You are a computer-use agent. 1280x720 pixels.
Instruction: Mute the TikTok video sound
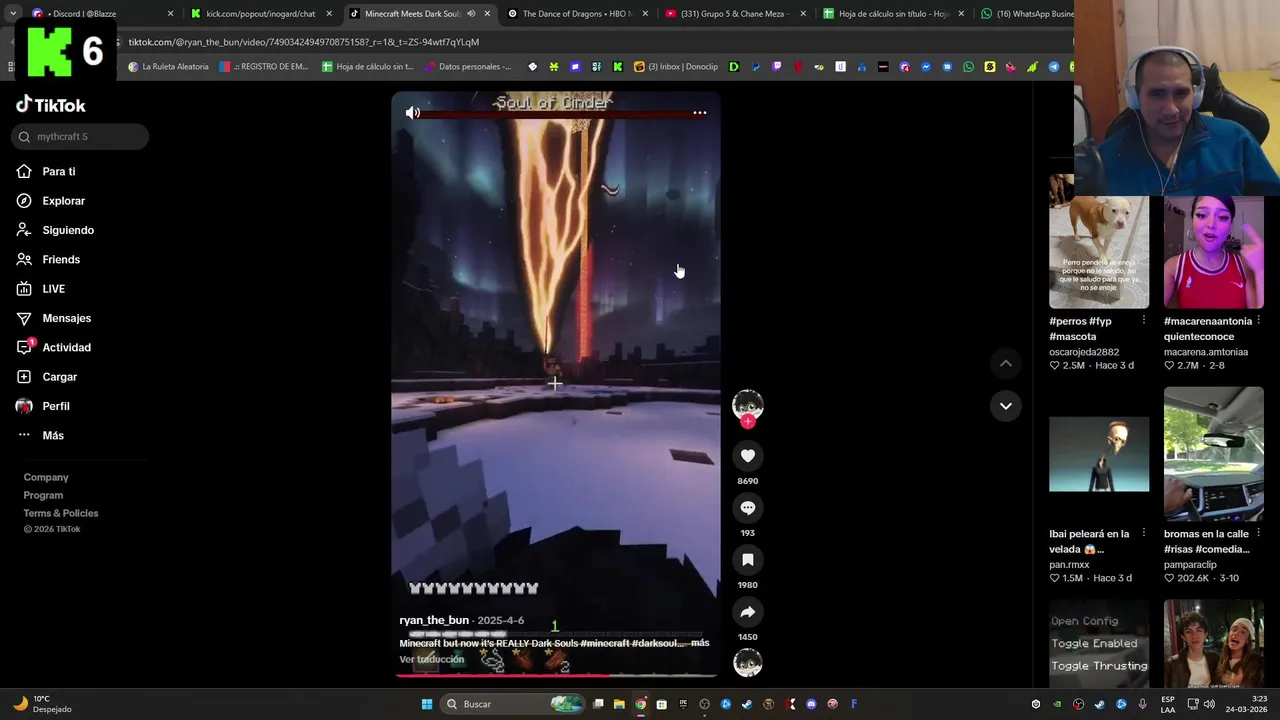413,113
